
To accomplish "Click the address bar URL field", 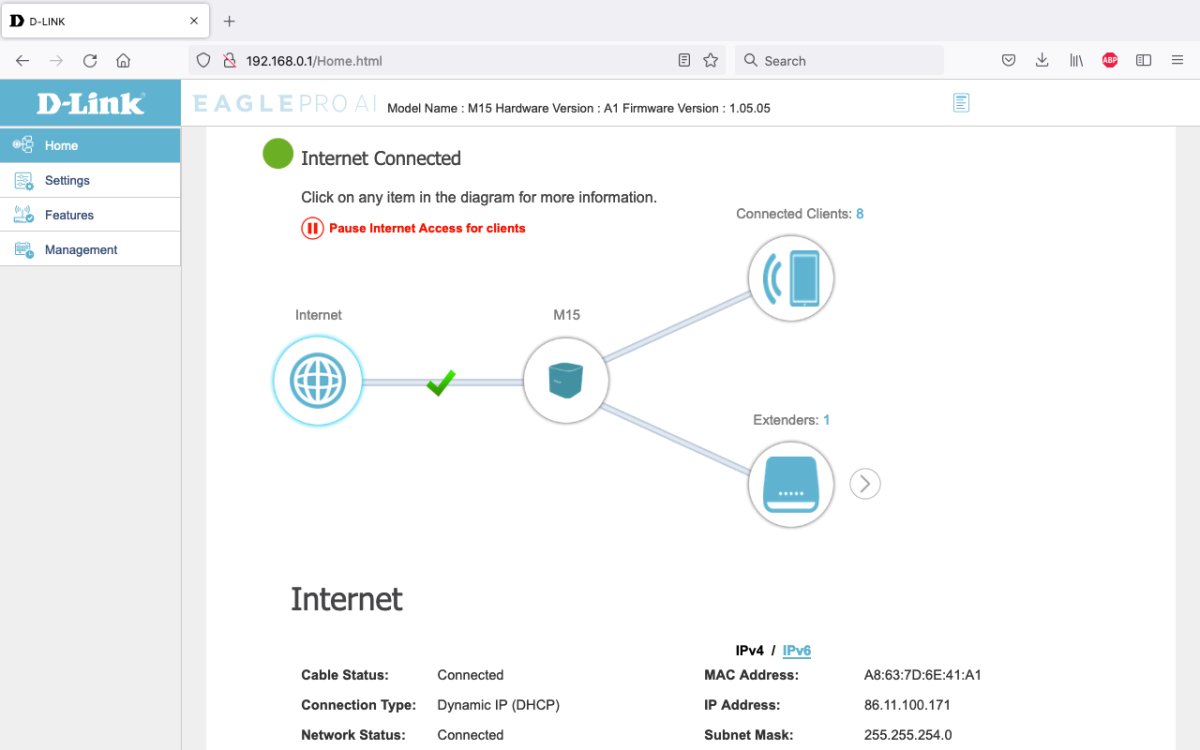I will (x=455, y=61).
